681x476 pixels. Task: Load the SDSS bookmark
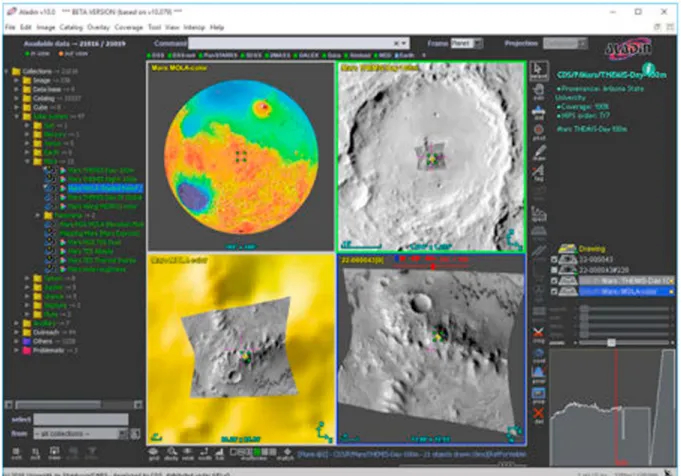click(x=251, y=55)
